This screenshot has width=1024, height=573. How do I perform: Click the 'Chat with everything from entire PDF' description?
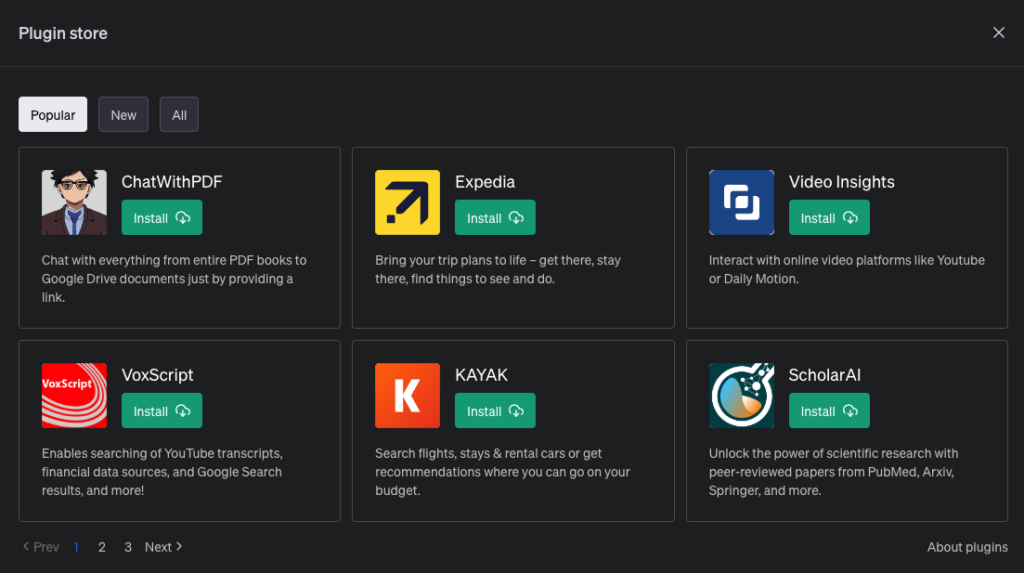click(174, 279)
